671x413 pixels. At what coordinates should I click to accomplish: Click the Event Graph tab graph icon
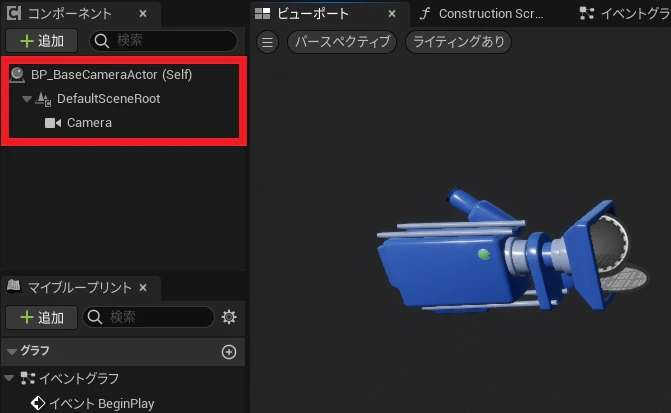[587, 14]
